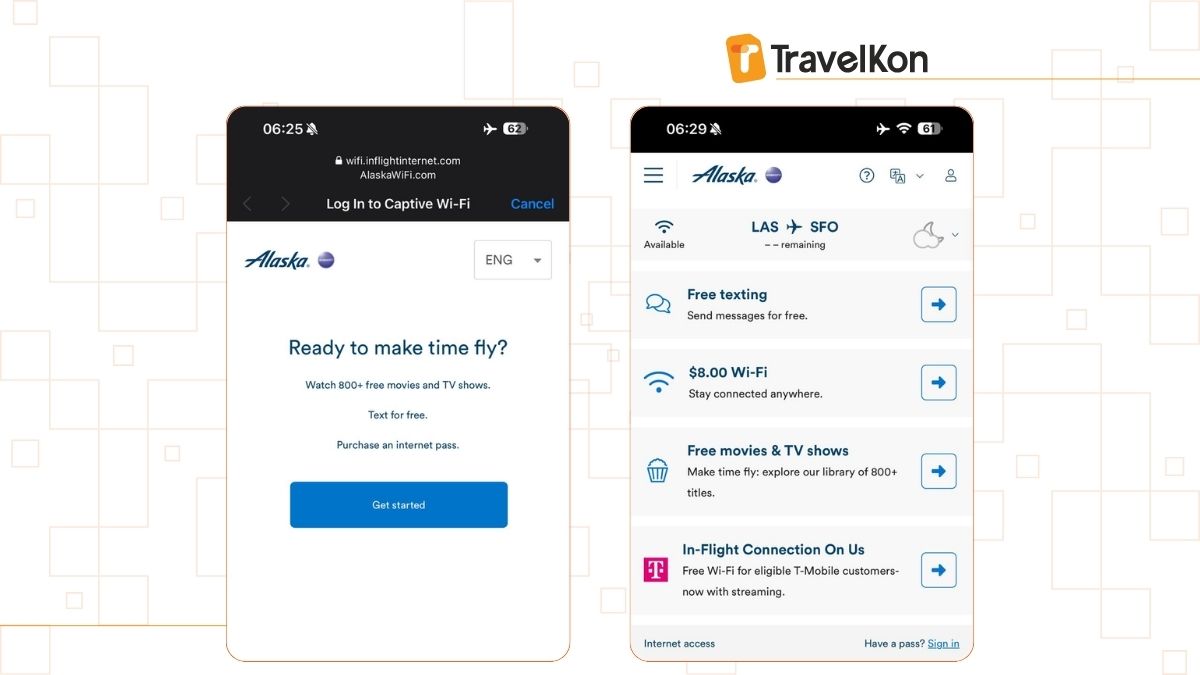
Task: Expand the weather moon cloud chevron
Action: 955,235
